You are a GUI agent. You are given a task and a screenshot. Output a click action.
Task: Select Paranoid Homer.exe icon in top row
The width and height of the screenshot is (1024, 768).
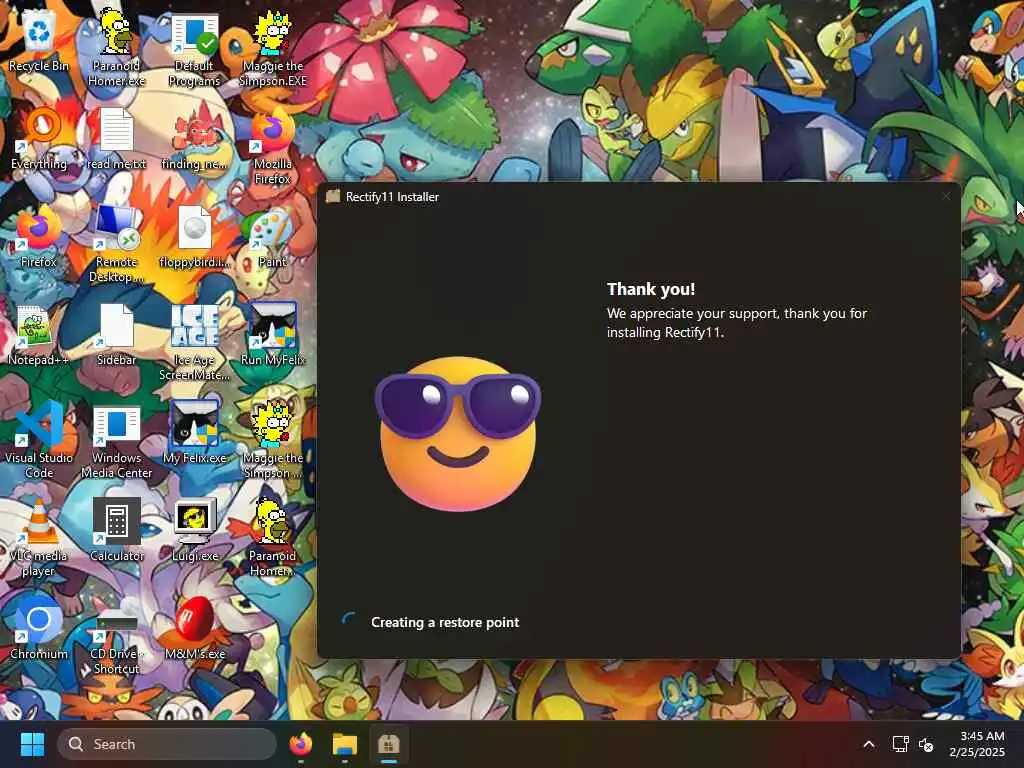pos(116,47)
